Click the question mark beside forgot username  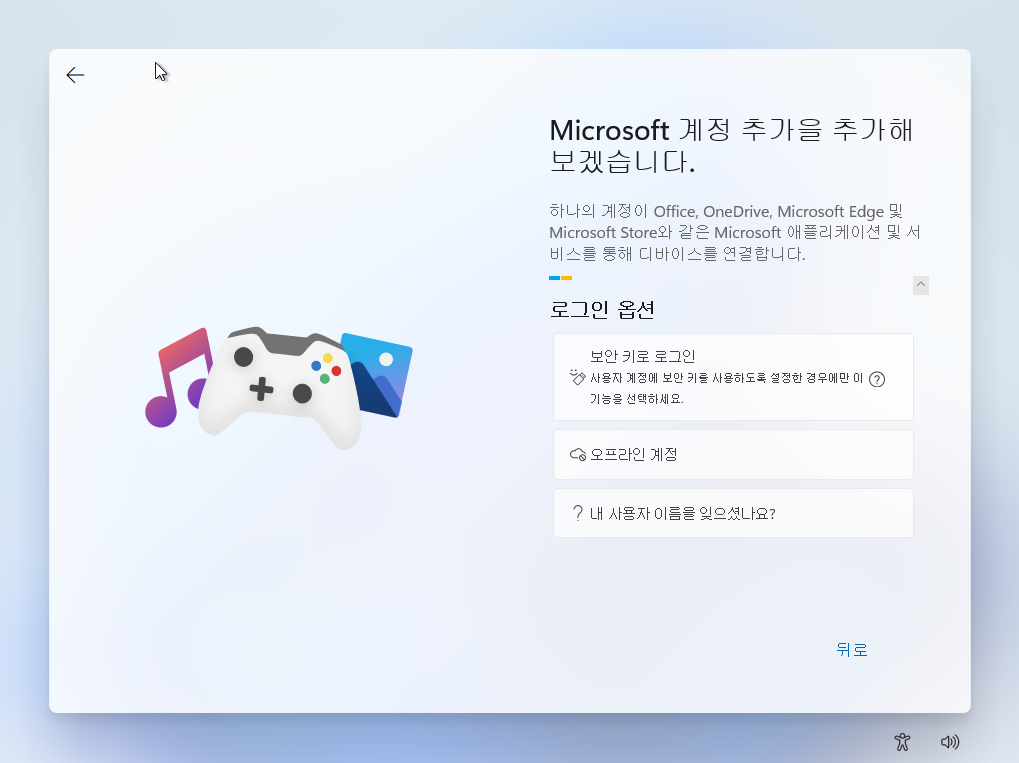tap(578, 513)
